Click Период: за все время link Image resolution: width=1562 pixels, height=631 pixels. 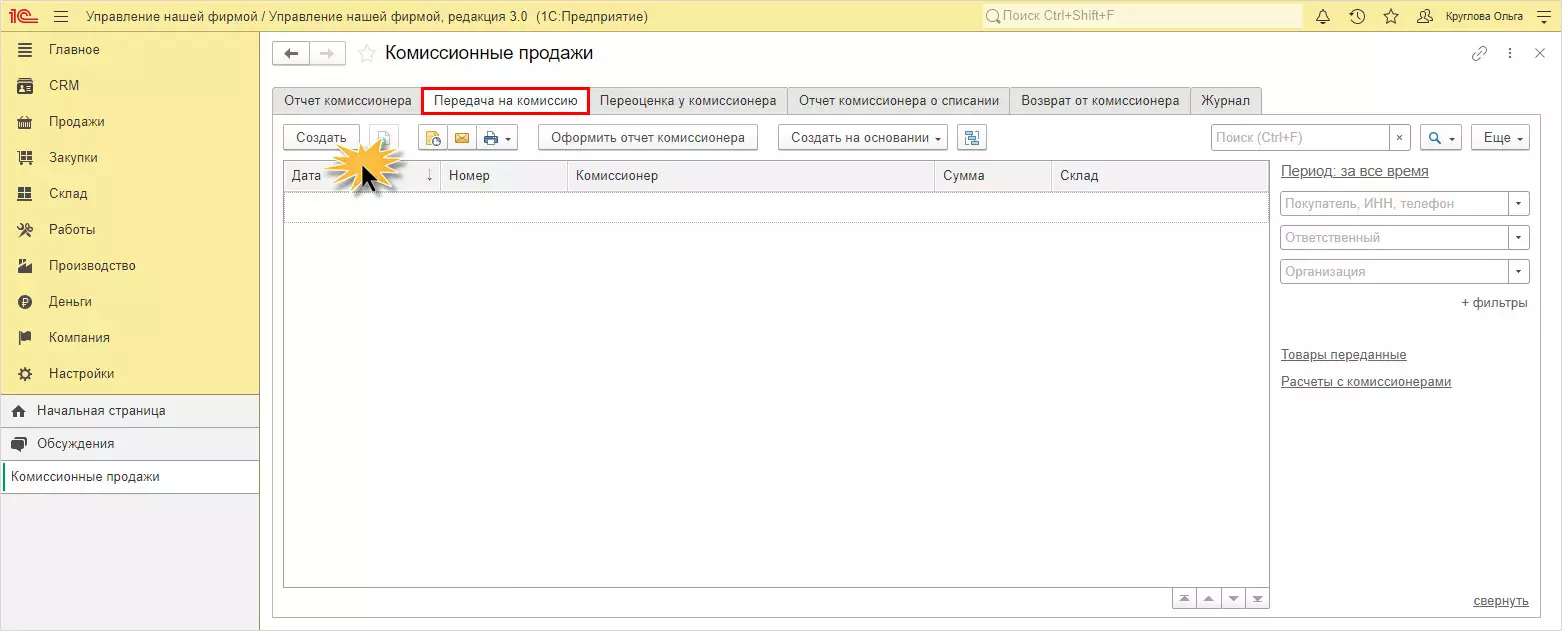coord(1355,171)
